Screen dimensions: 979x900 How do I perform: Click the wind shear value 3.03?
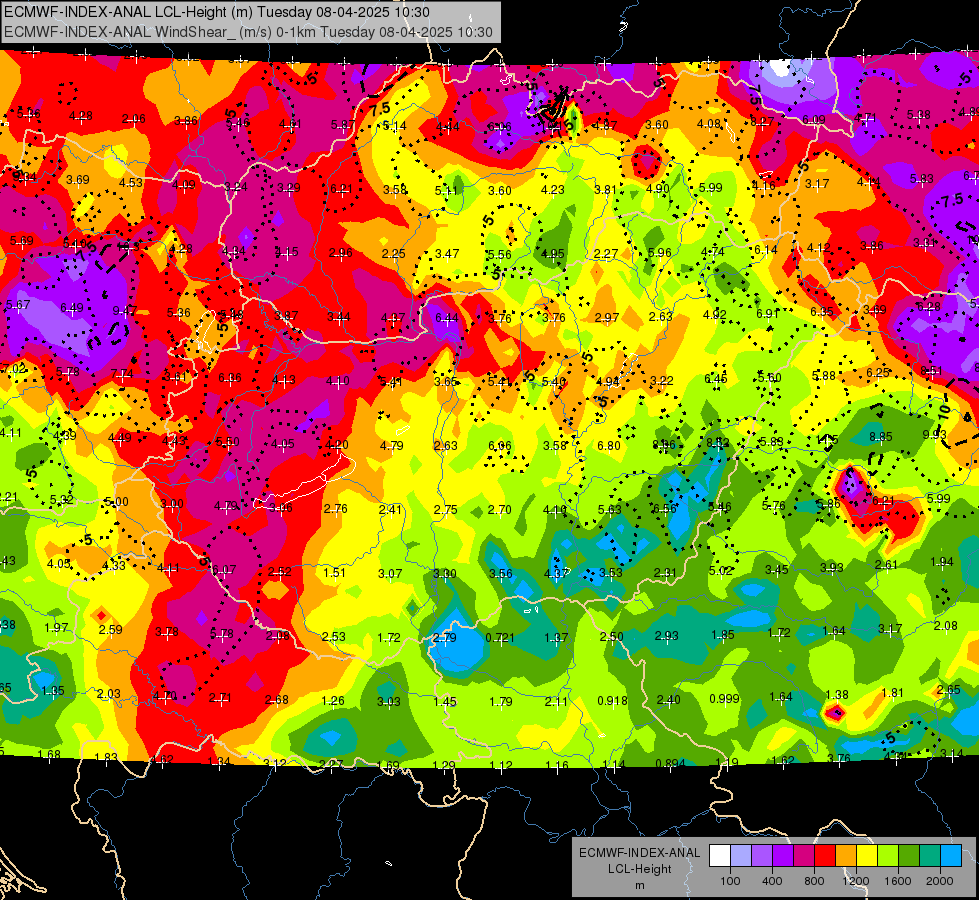[x=388, y=701]
